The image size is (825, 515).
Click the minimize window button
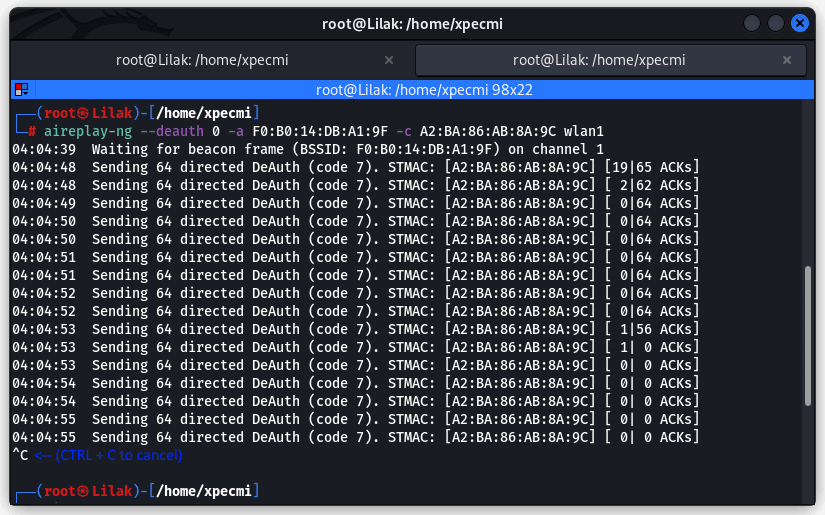[x=752, y=23]
